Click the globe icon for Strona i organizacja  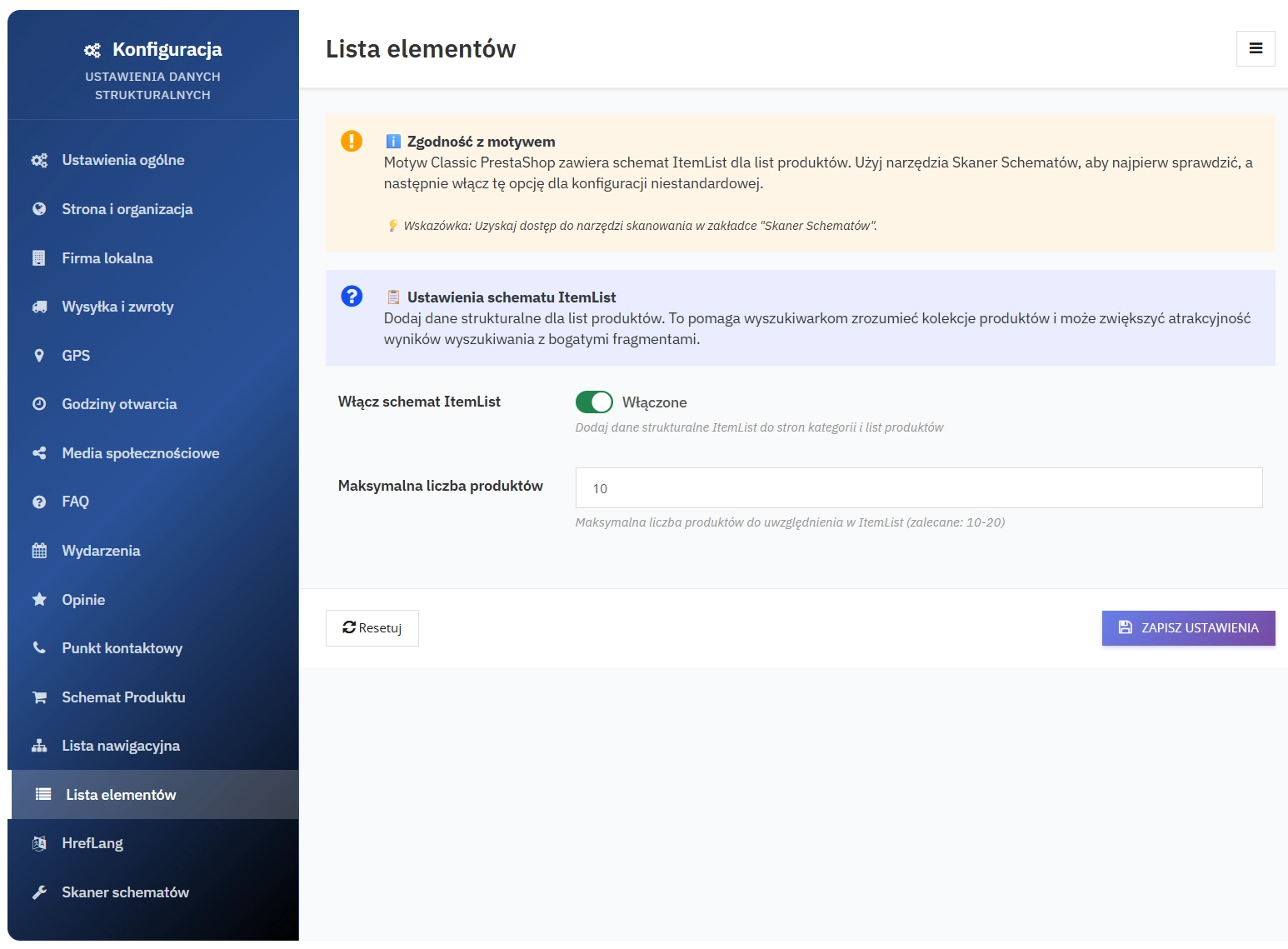click(x=38, y=208)
